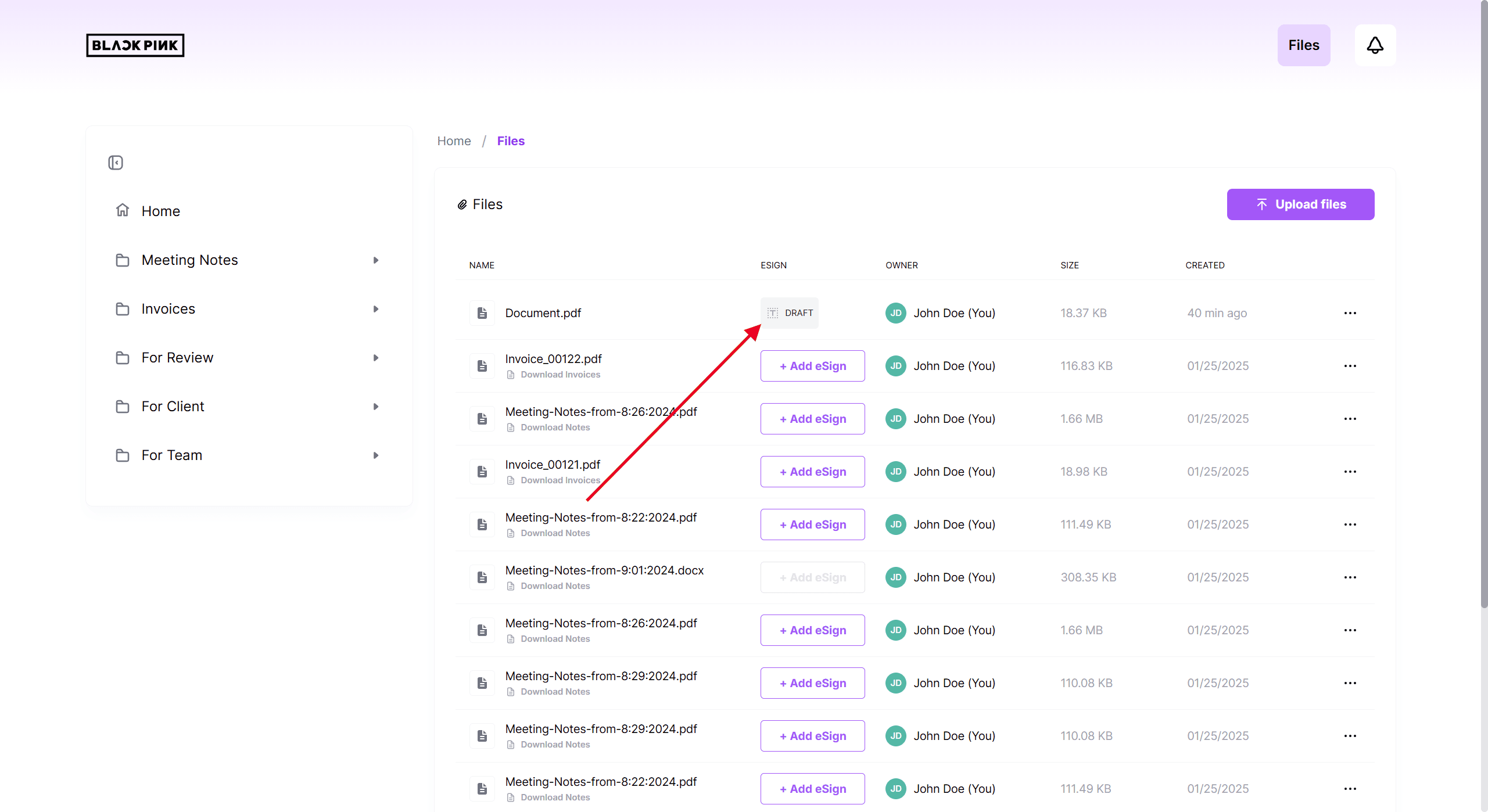1488x812 pixels.
Task: Click the Upload files button
Action: pos(1300,204)
